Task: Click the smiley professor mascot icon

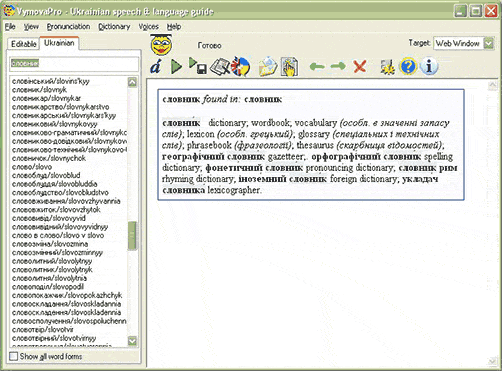Action: click(x=161, y=44)
